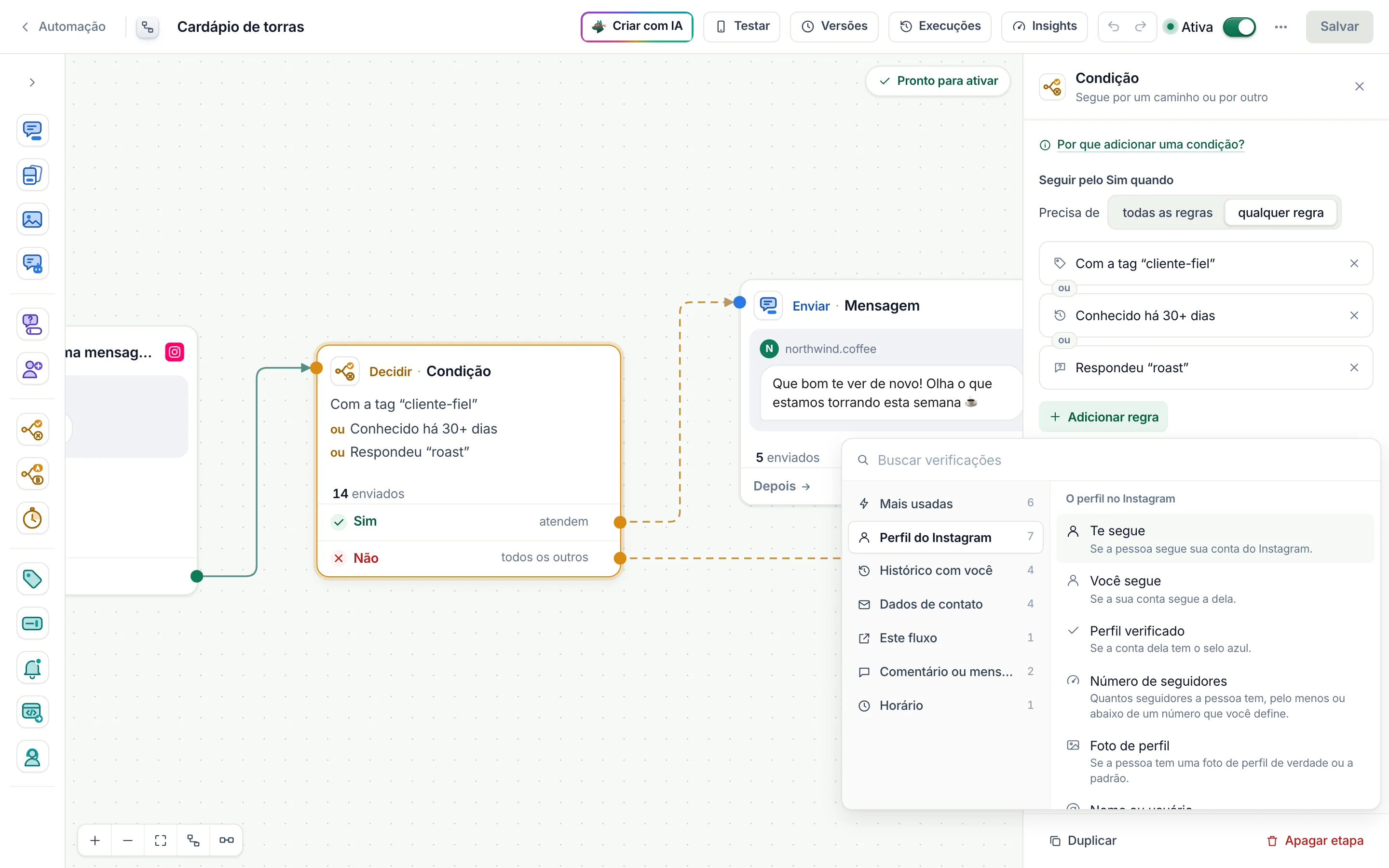
Task: Zoom in on the canvas
Action: (x=95, y=841)
